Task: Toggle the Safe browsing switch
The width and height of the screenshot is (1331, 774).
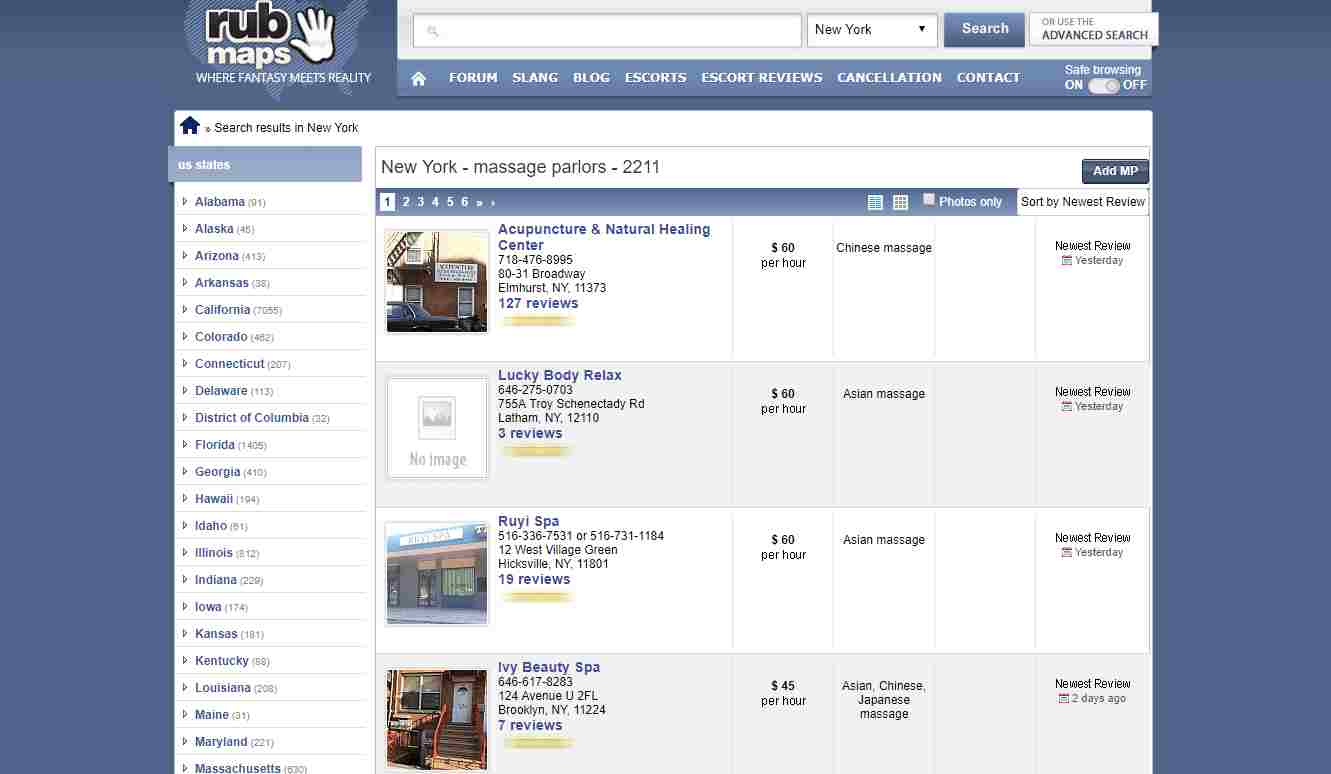Action: (x=1103, y=85)
